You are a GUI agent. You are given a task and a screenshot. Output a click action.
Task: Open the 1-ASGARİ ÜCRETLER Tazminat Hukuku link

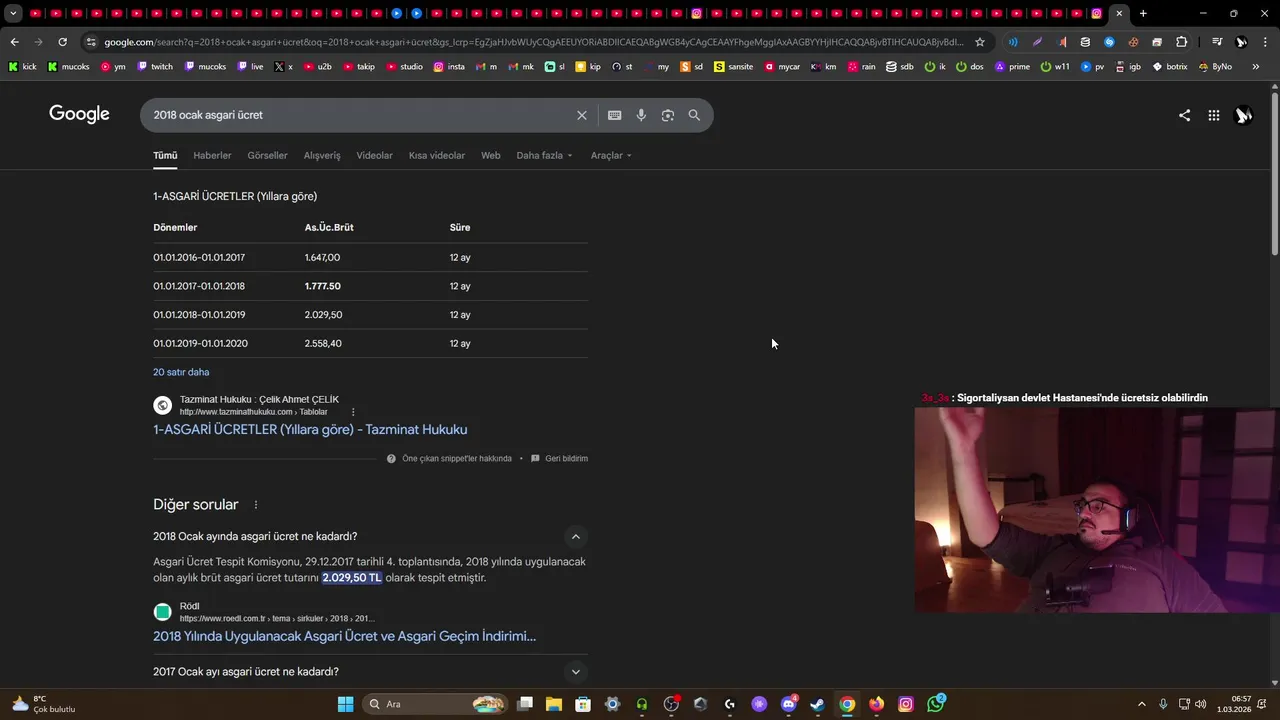pos(310,429)
